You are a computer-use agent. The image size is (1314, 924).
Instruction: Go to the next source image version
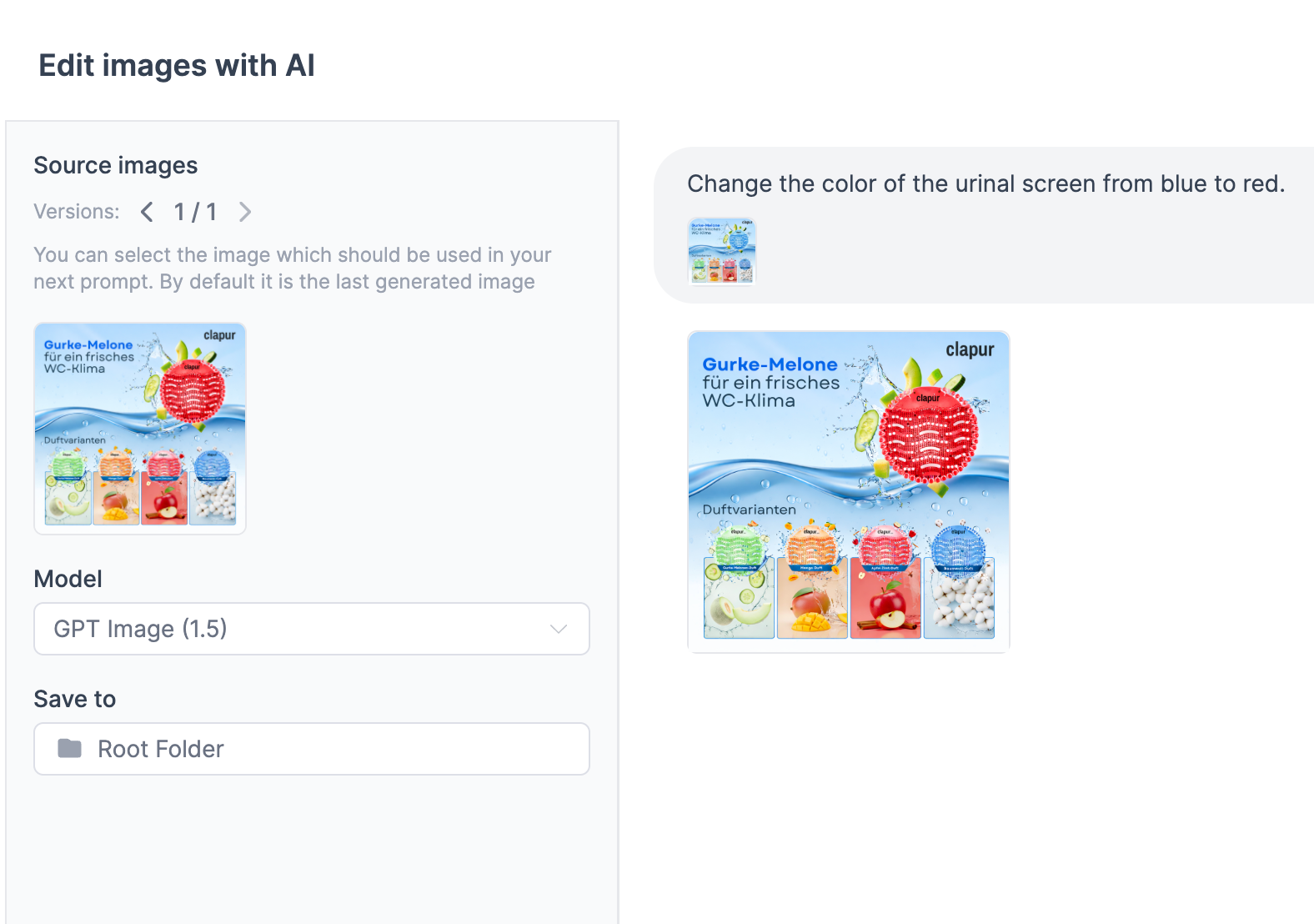click(244, 212)
